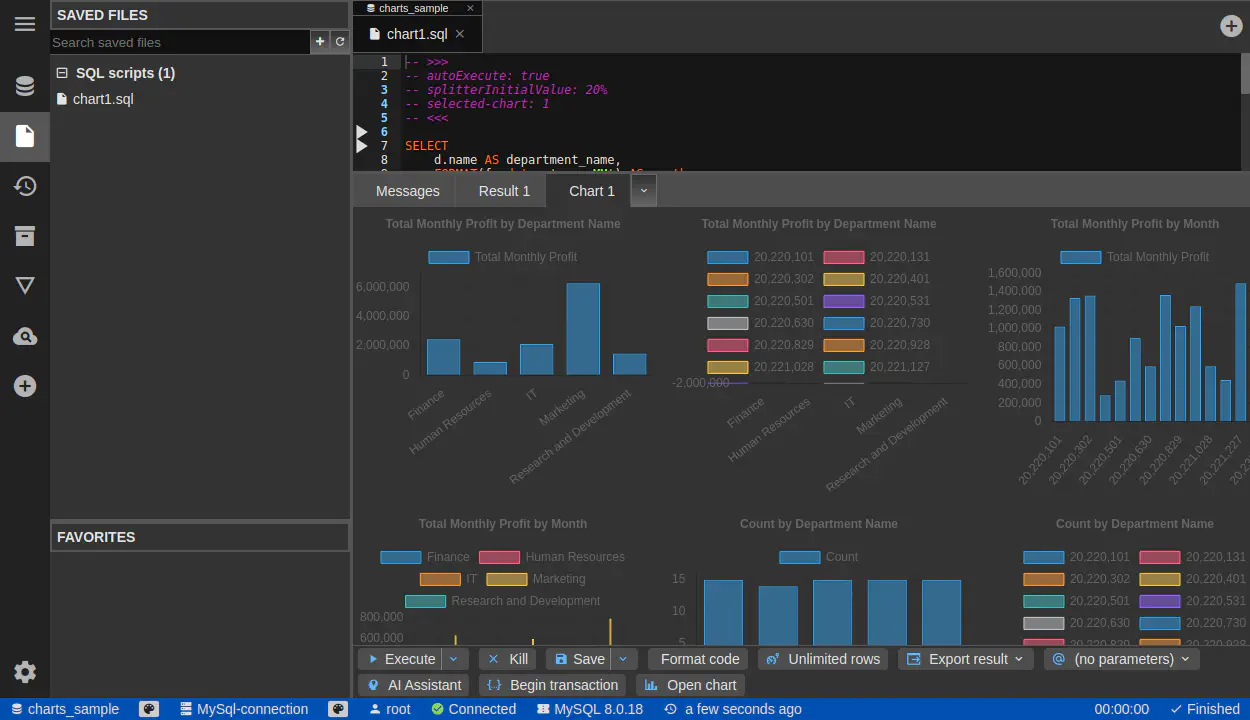1250x720 pixels.
Task: Click the Search saved files field
Action: [180, 42]
